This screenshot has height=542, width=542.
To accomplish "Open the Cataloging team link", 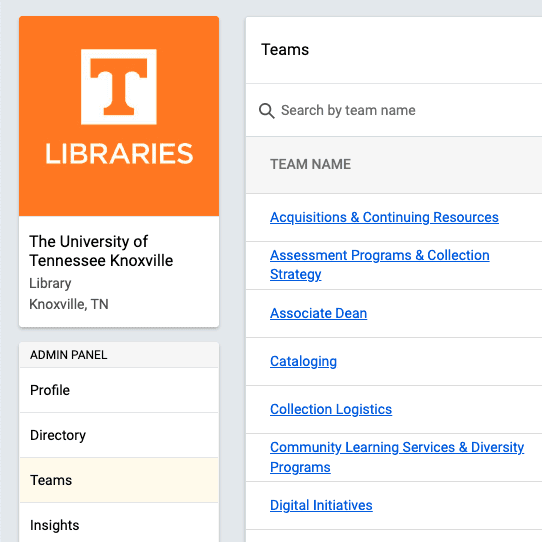I will point(303,362).
